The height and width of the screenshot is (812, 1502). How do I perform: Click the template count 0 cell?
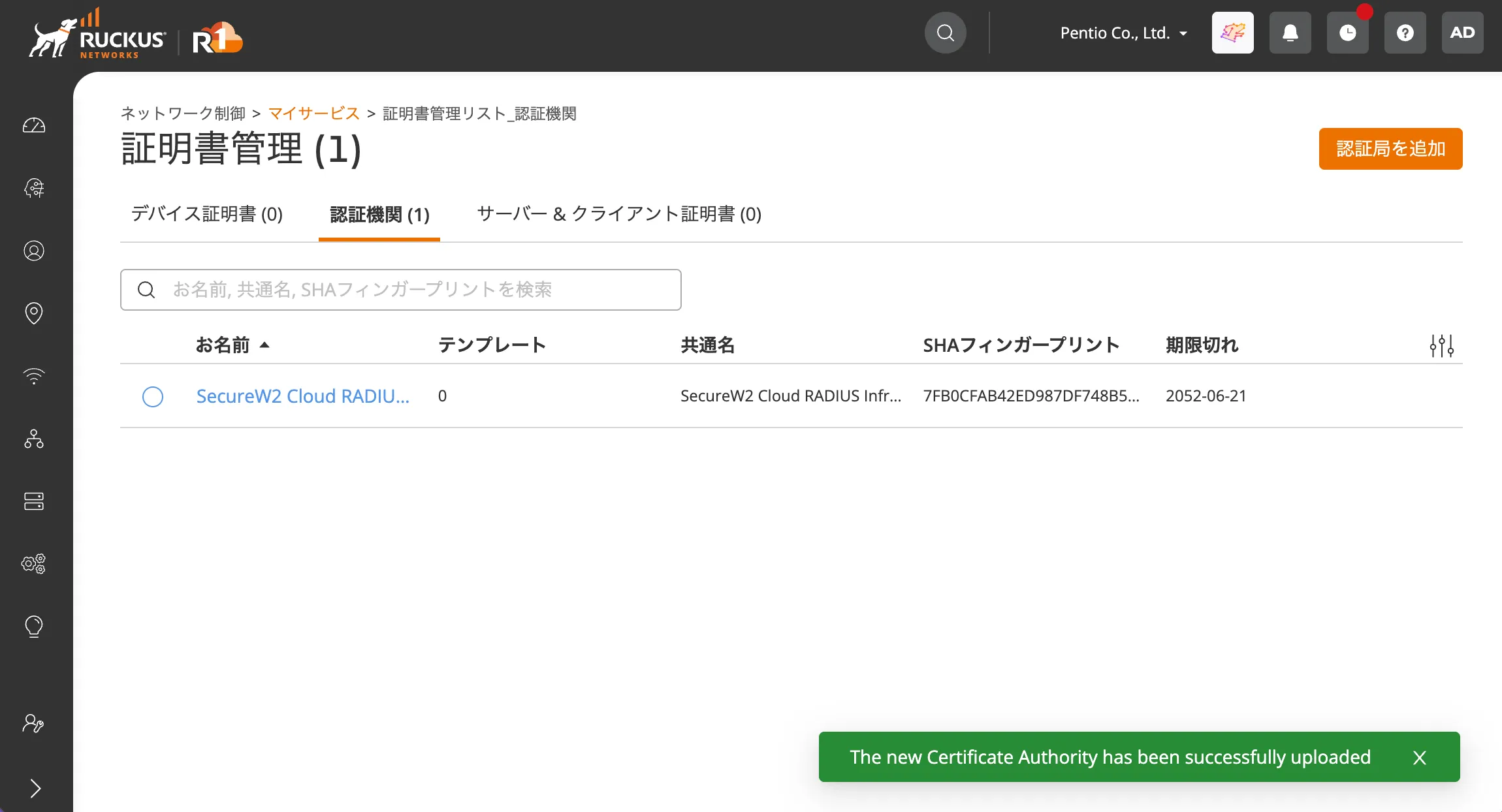click(442, 396)
